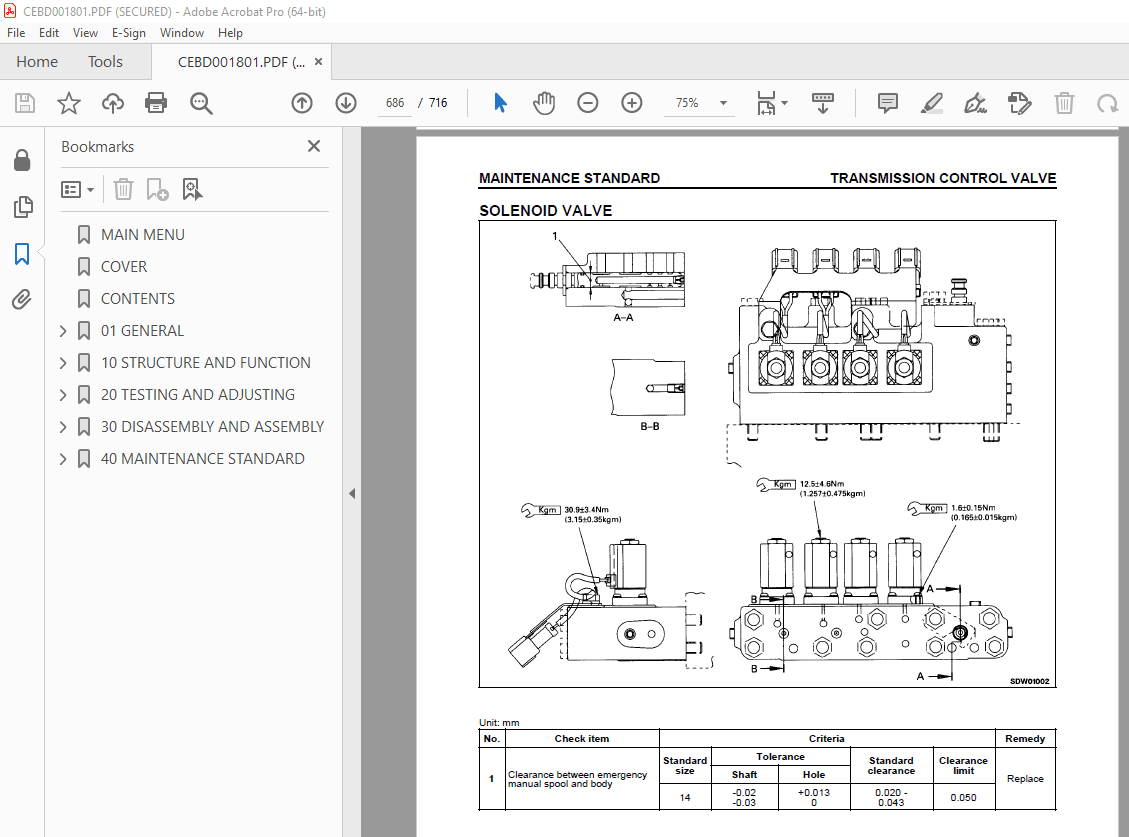The height and width of the screenshot is (837, 1129).
Task: Click the 'SOLENOID VALVE' heading text
Action: 545,211
